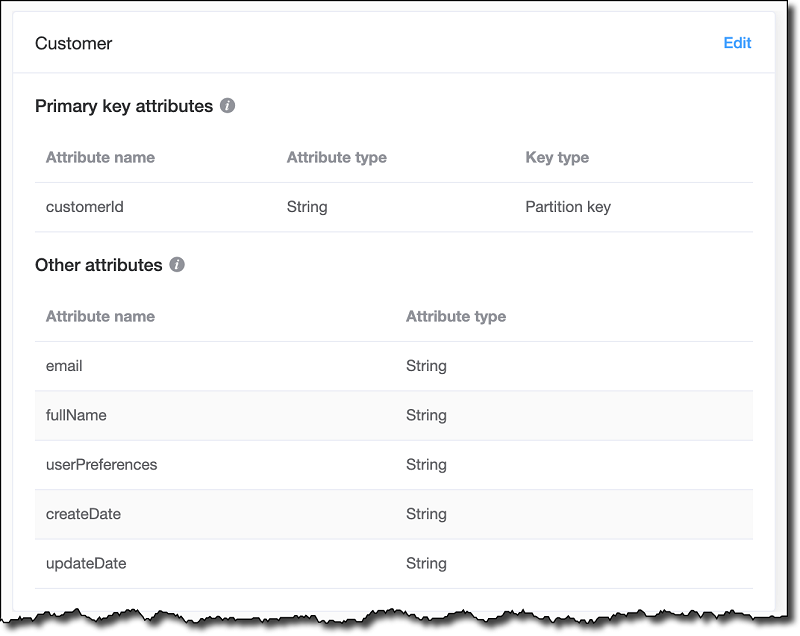
Task: Click String type in the customerId row
Action: pyautogui.click(x=306, y=207)
